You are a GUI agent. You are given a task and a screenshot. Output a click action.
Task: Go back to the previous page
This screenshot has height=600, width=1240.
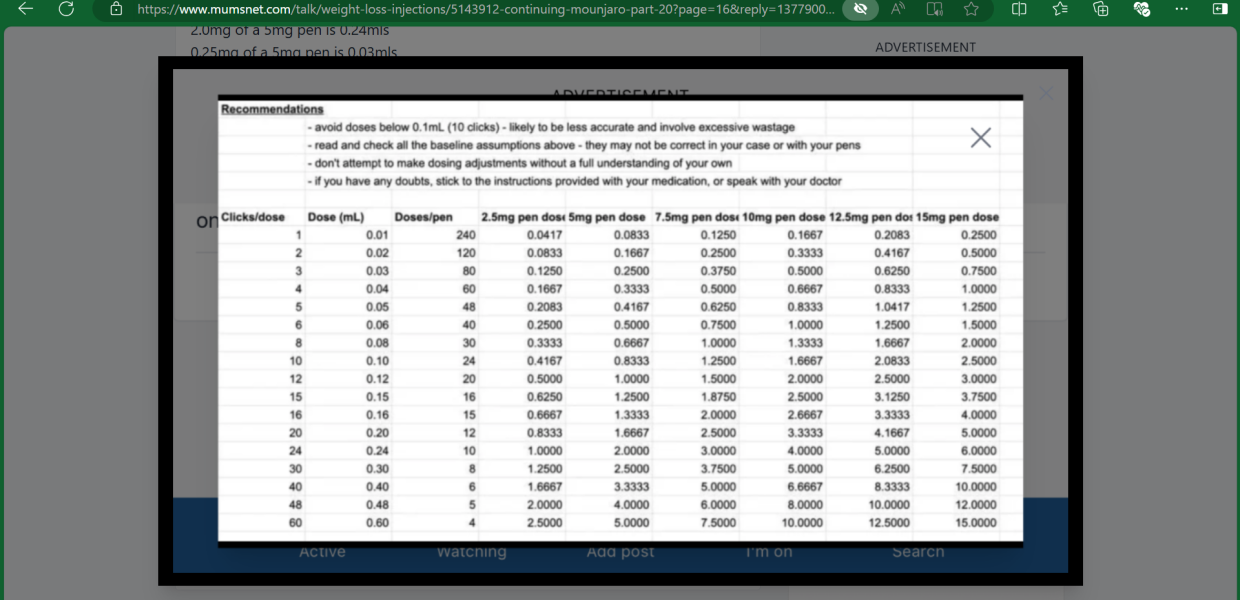point(26,9)
